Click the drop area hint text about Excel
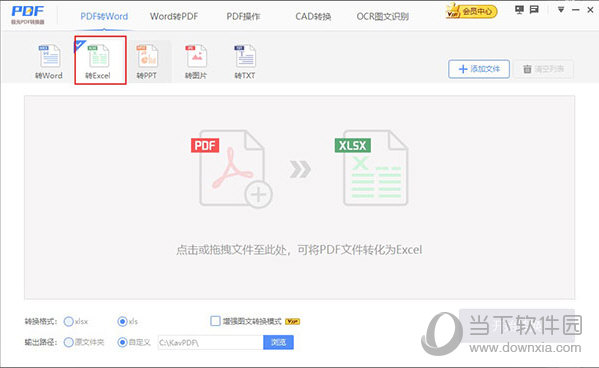 (x=299, y=250)
